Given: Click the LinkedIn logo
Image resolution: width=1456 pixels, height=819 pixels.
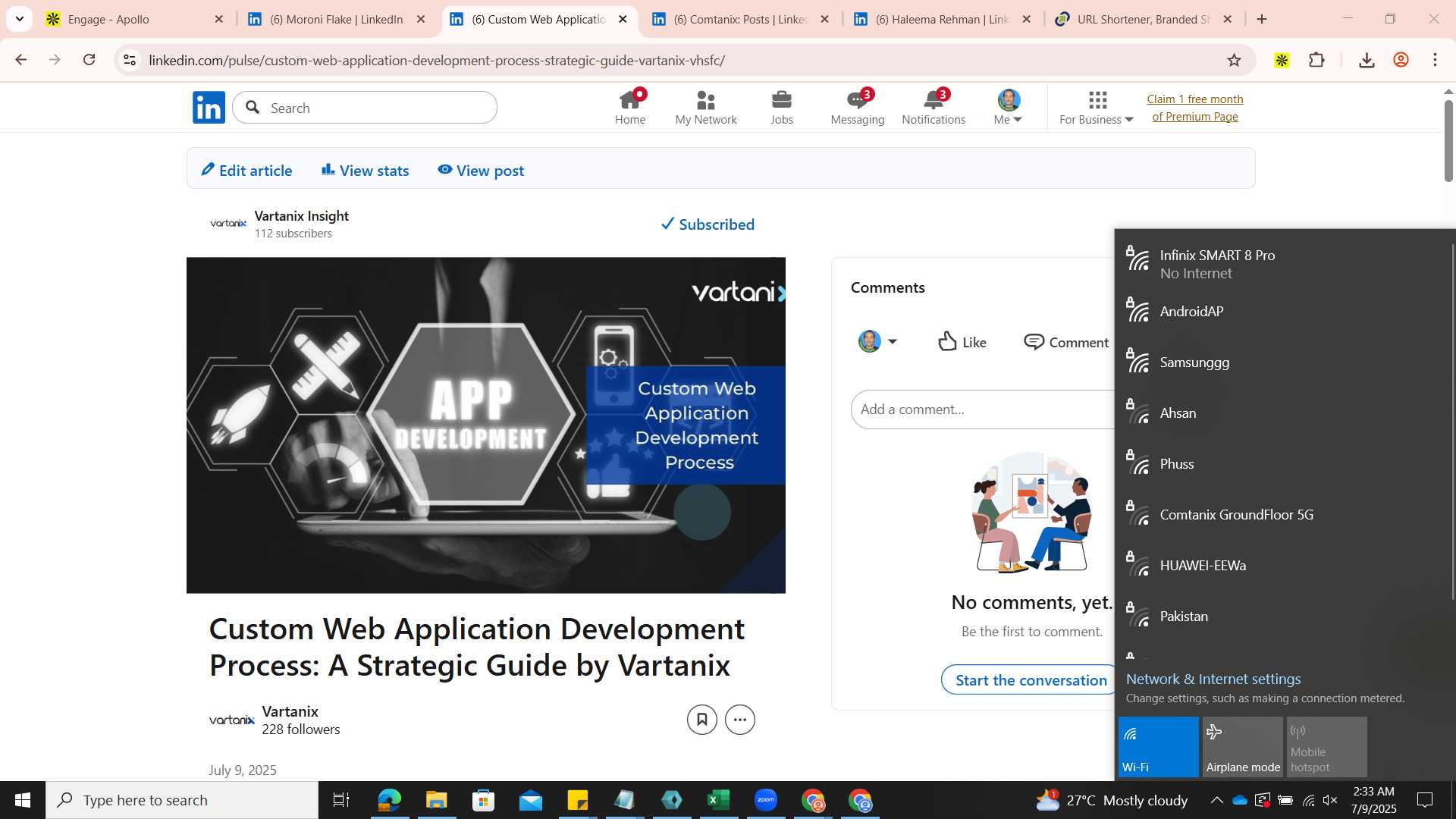Looking at the screenshot, I should 209,108.
